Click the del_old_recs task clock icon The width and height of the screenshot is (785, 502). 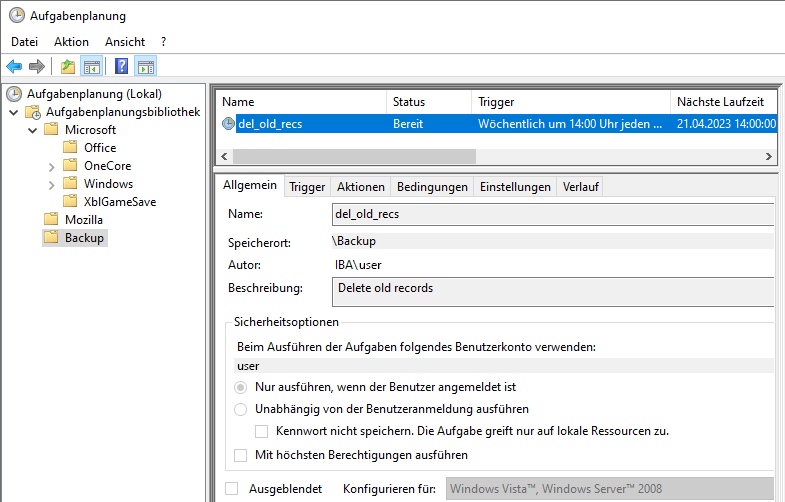click(228, 124)
